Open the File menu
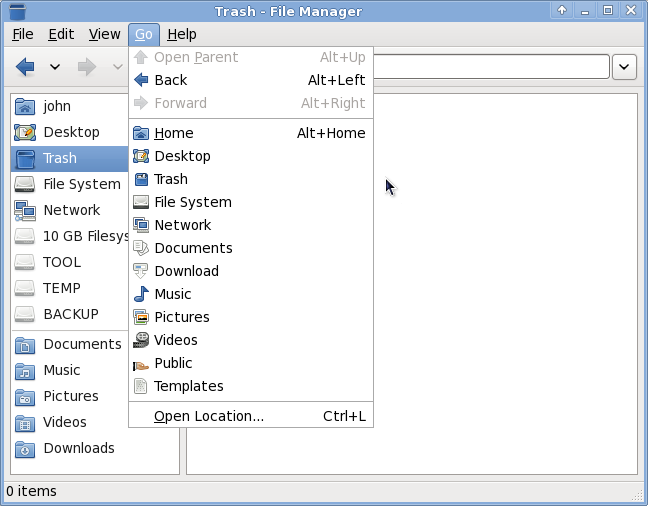 [x=22, y=34]
